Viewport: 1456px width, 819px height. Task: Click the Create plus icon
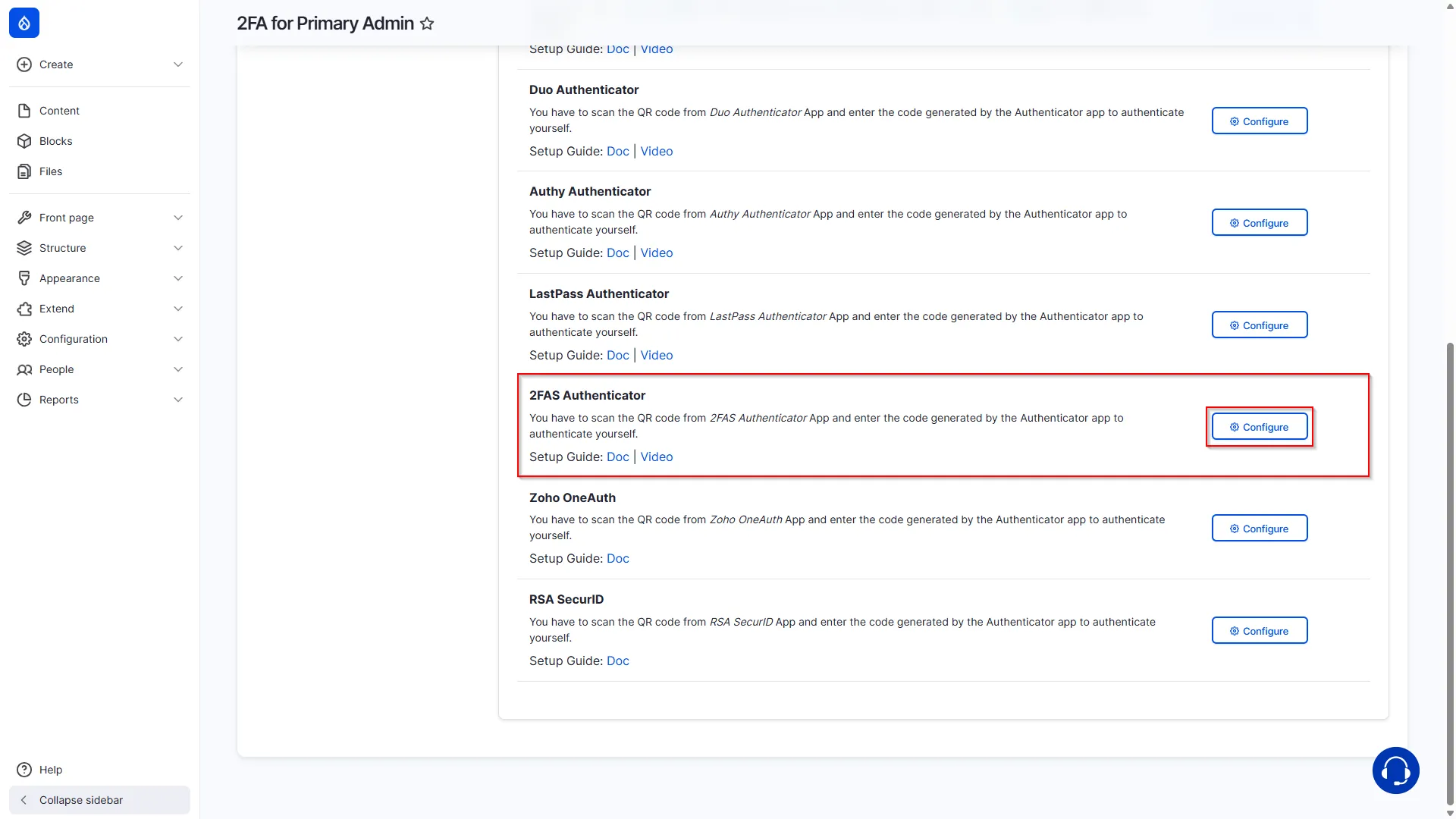tap(24, 64)
